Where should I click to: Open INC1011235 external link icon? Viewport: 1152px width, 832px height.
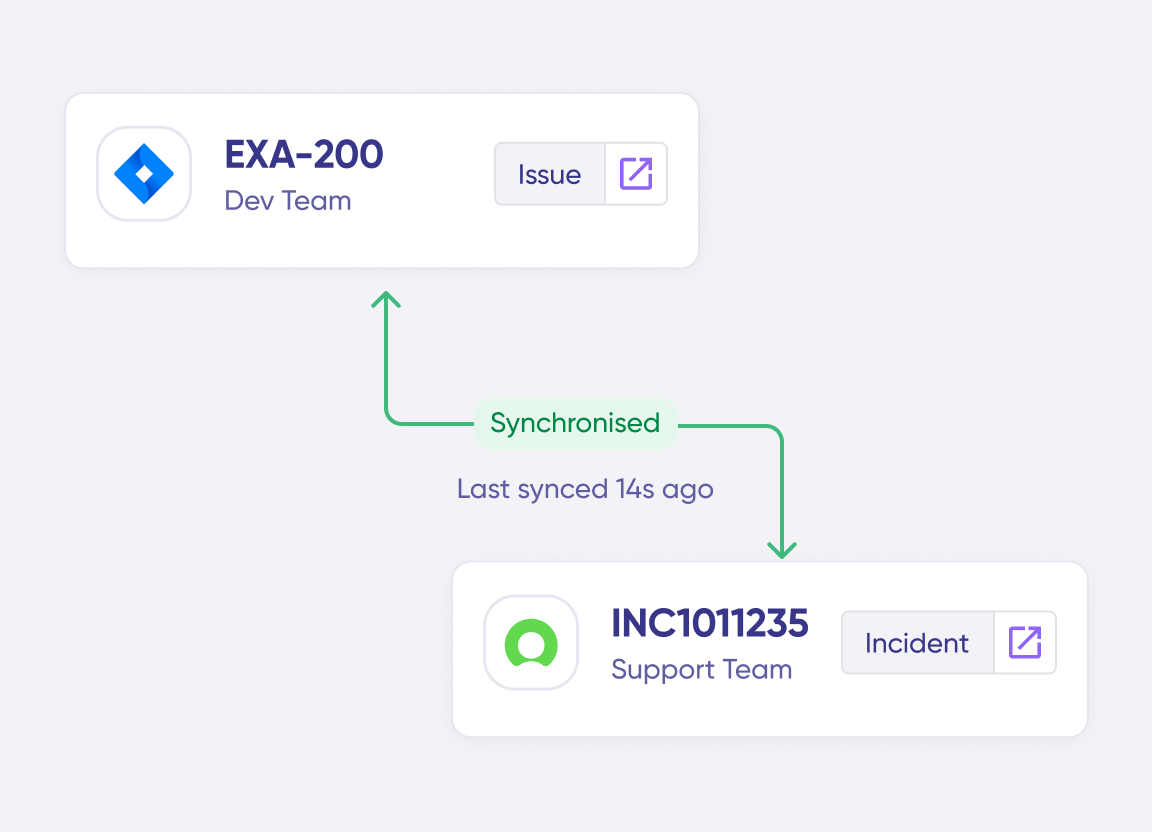(x=1025, y=642)
